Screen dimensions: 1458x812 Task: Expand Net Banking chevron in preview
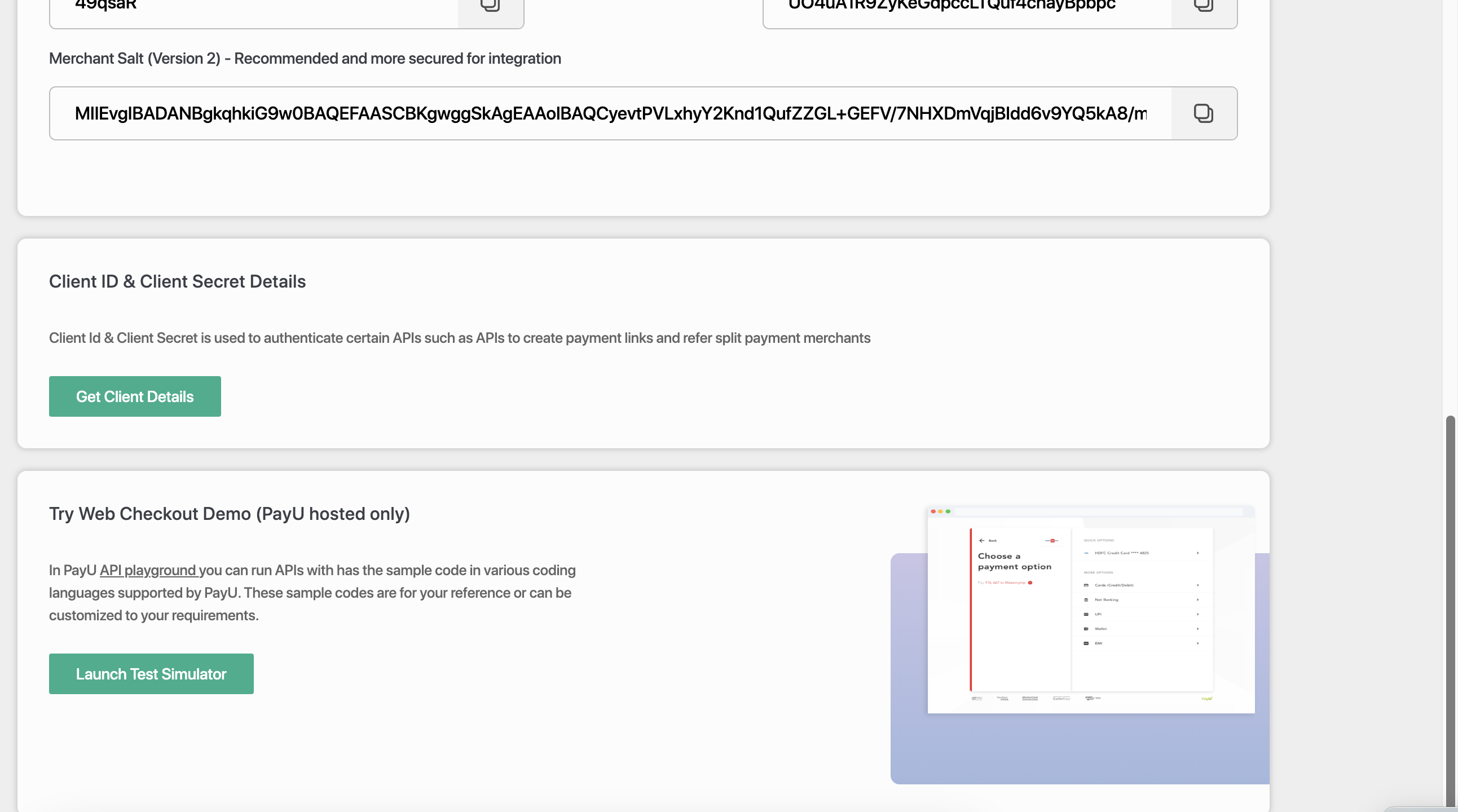pyautogui.click(x=1197, y=600)
